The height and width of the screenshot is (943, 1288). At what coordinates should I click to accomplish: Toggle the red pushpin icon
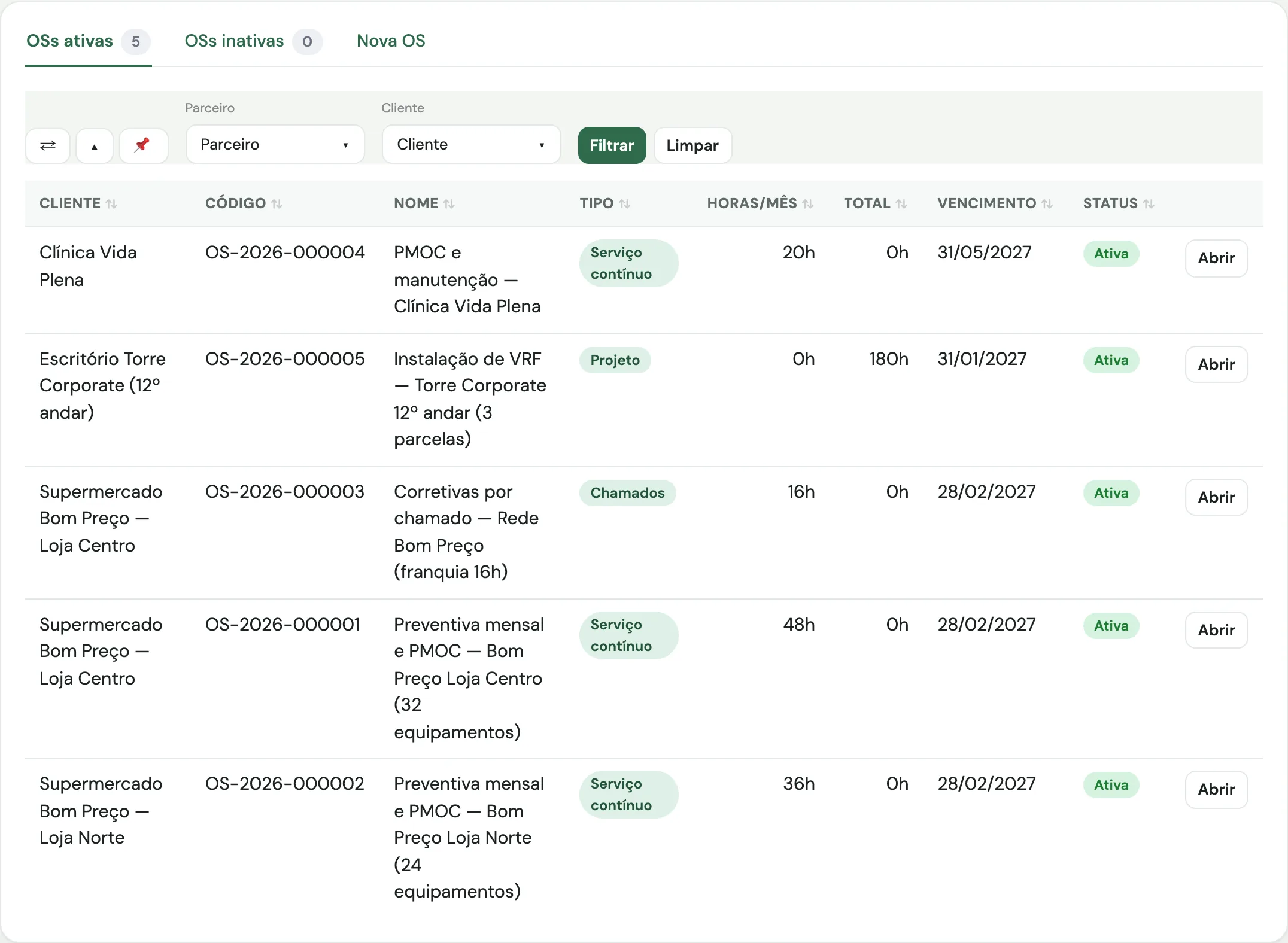pyautogui.click(x=143, y=145)
